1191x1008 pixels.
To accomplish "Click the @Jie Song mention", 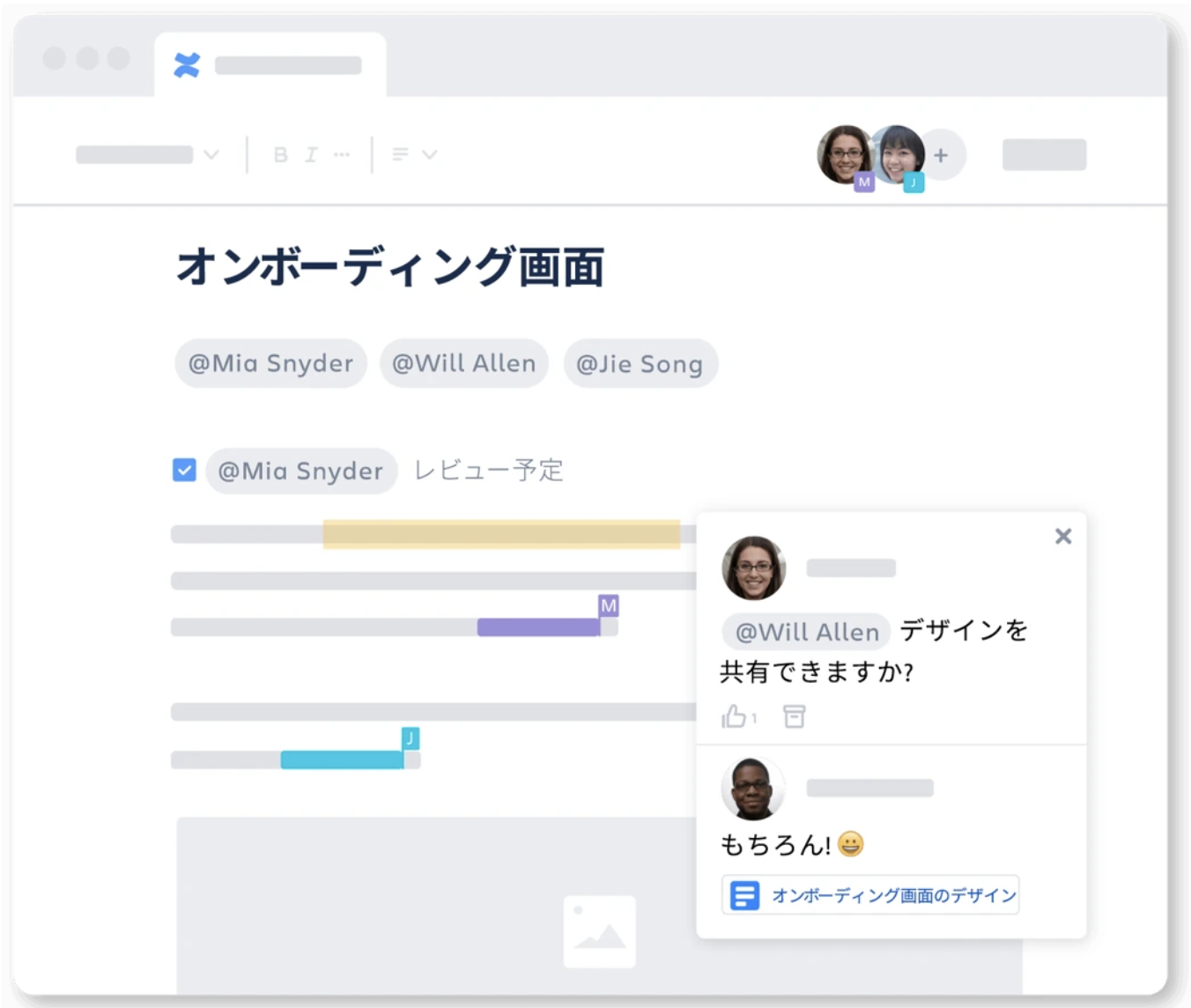I will [640, 364].
